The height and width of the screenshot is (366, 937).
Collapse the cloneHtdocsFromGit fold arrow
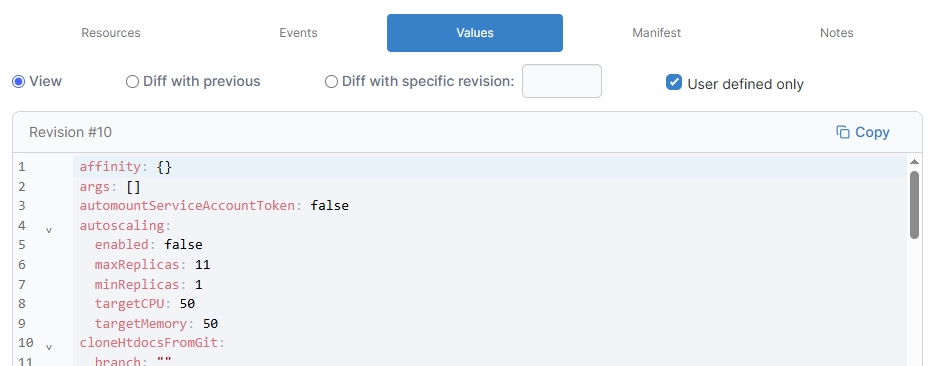tap(49, 347)
